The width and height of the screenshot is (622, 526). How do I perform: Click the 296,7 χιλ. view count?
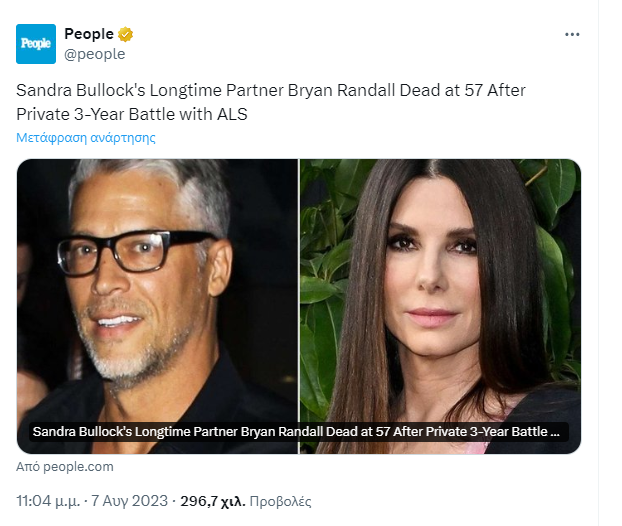pos(212,500)
